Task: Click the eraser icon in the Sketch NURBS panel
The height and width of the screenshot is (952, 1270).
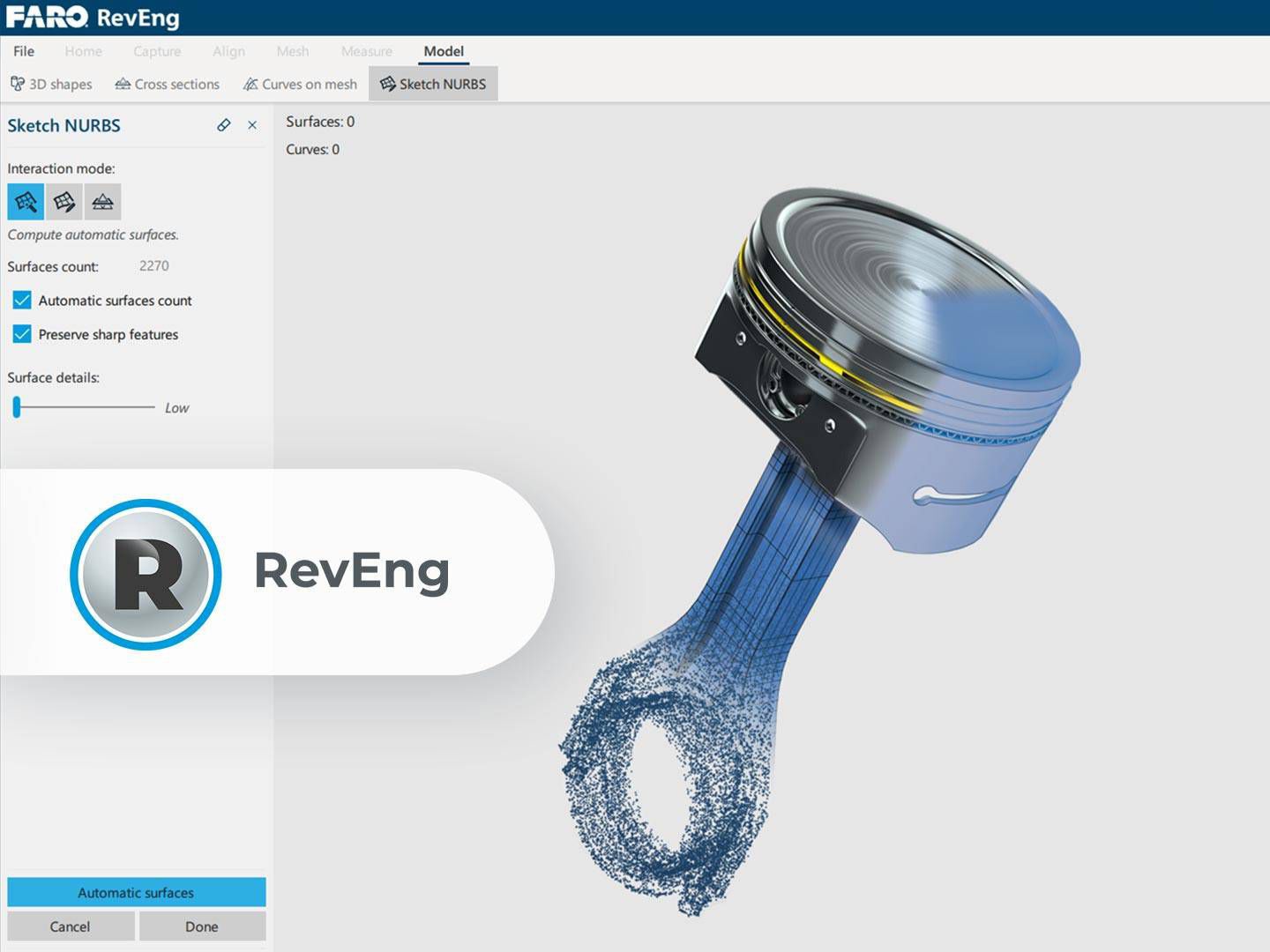Action: click(223, 125)
